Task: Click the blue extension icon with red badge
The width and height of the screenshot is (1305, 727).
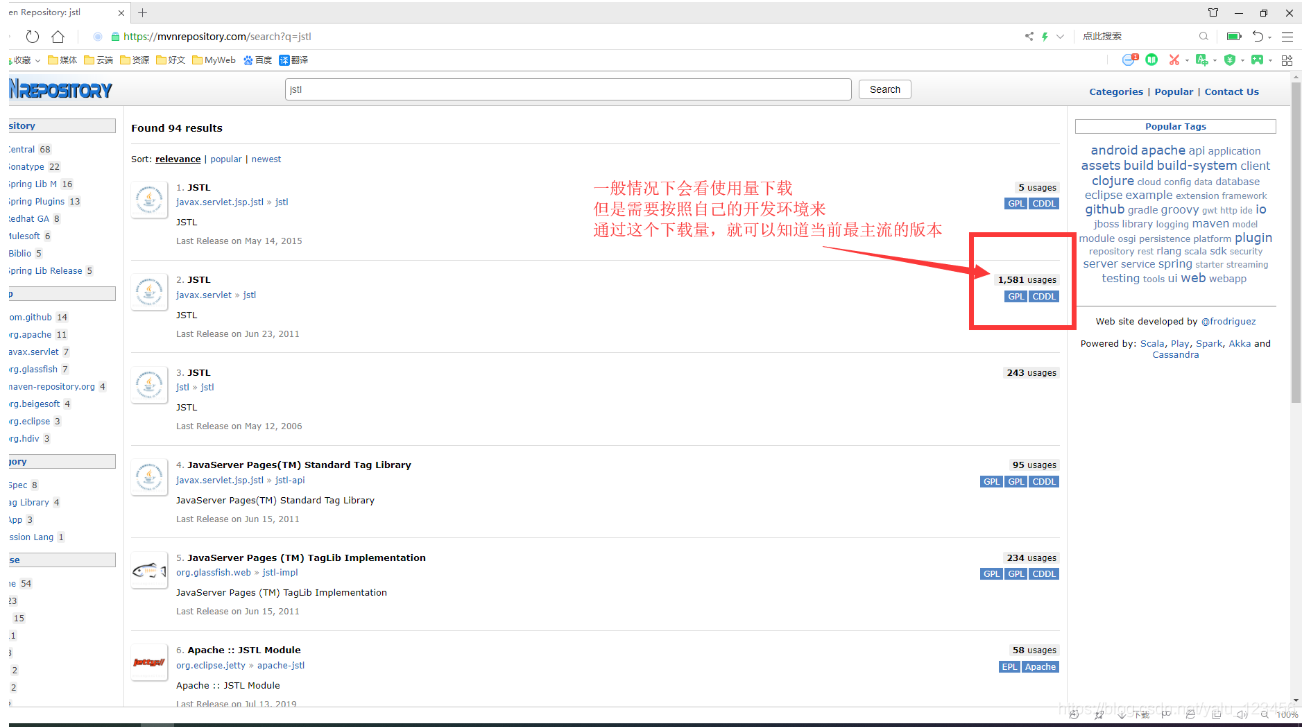Action: tap(1129, 60)
